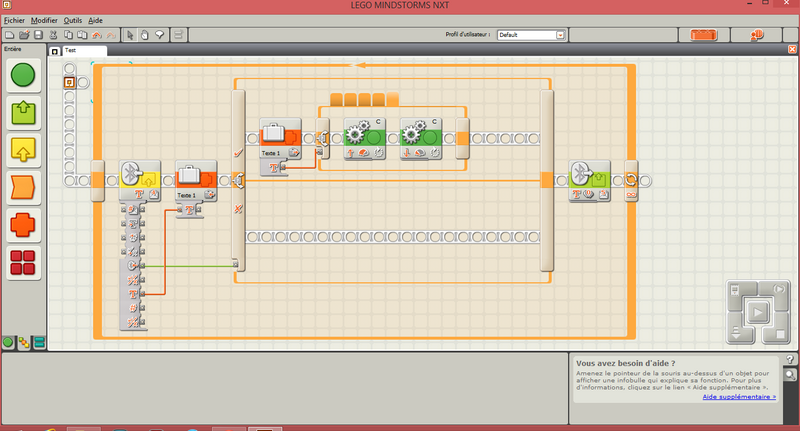Viewport: 800px width, 431px height.
Task: Choose the checkmark true case of the switch
Action: pos(238,153)
